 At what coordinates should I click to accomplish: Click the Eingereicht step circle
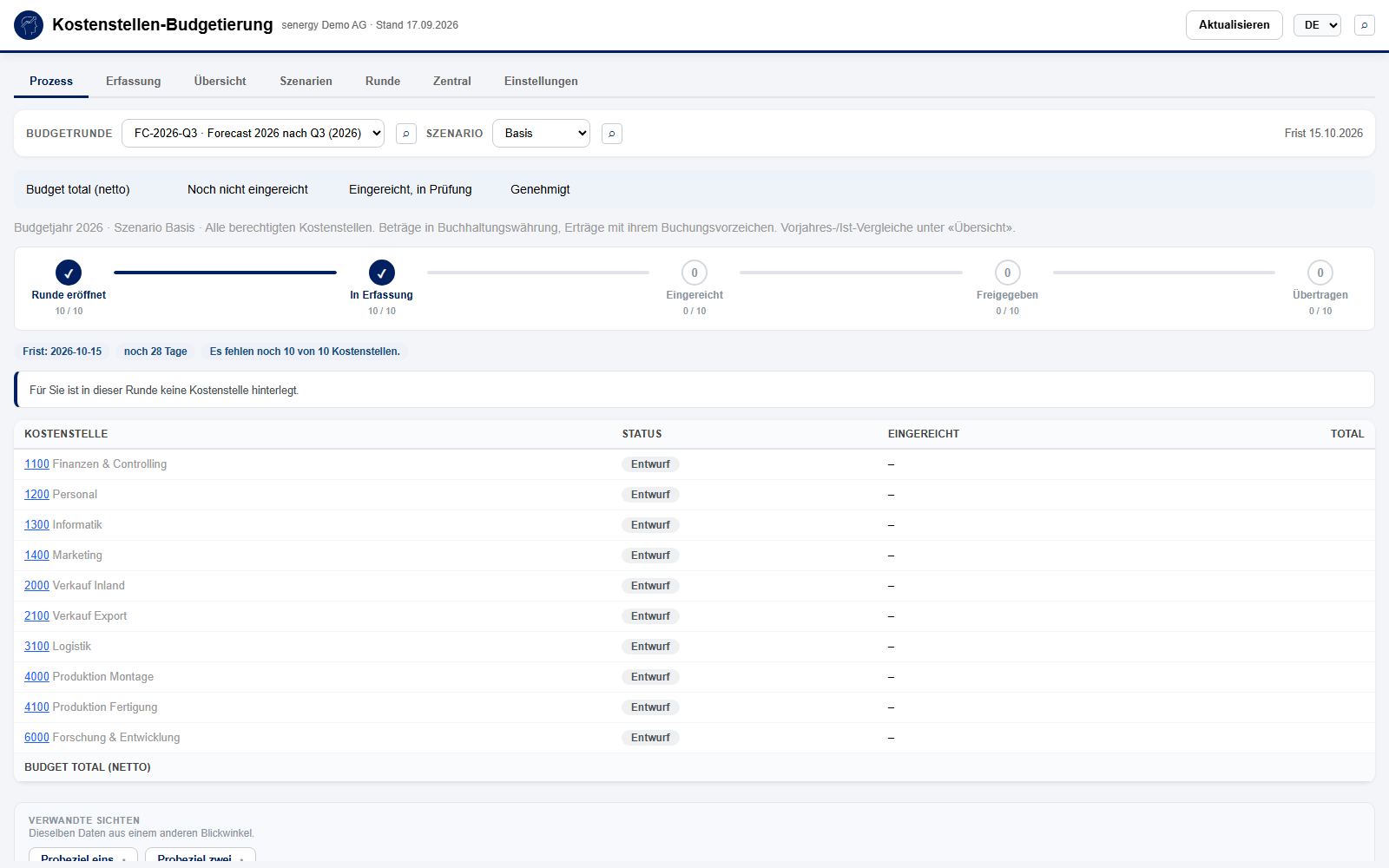click(x=694, y=273)
